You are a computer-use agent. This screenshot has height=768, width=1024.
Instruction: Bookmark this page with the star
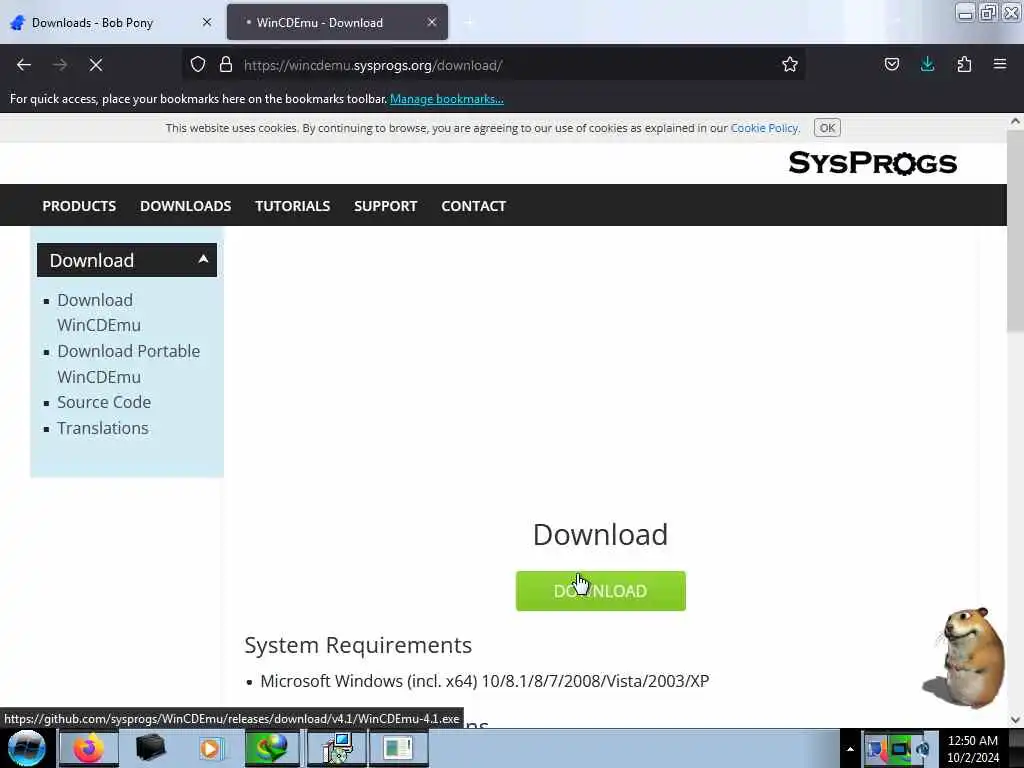790,65
